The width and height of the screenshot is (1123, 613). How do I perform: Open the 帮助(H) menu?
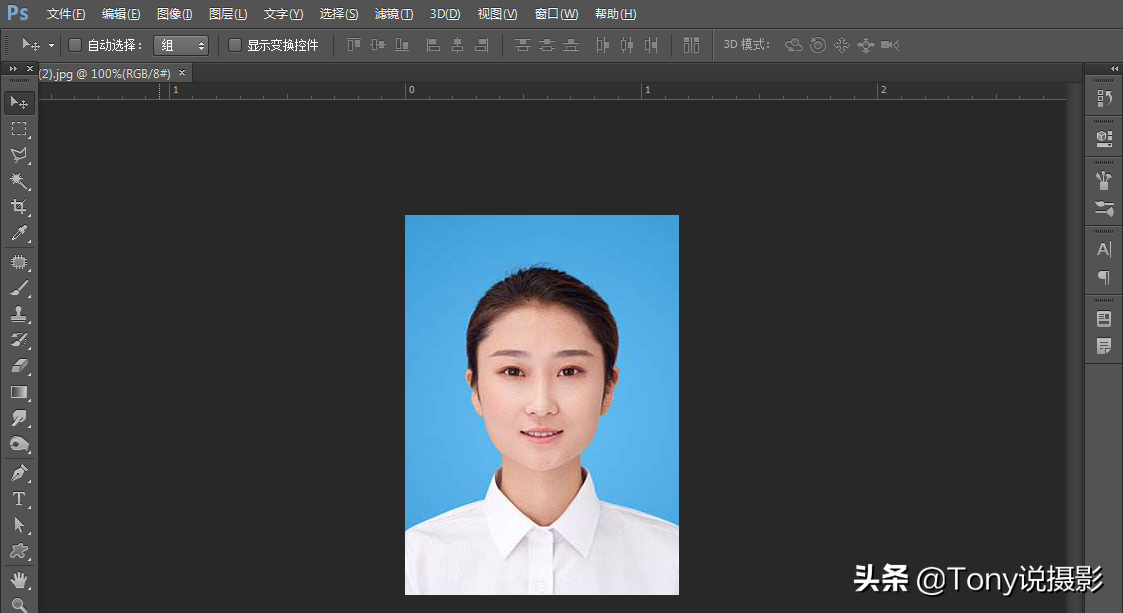point(615,14)
